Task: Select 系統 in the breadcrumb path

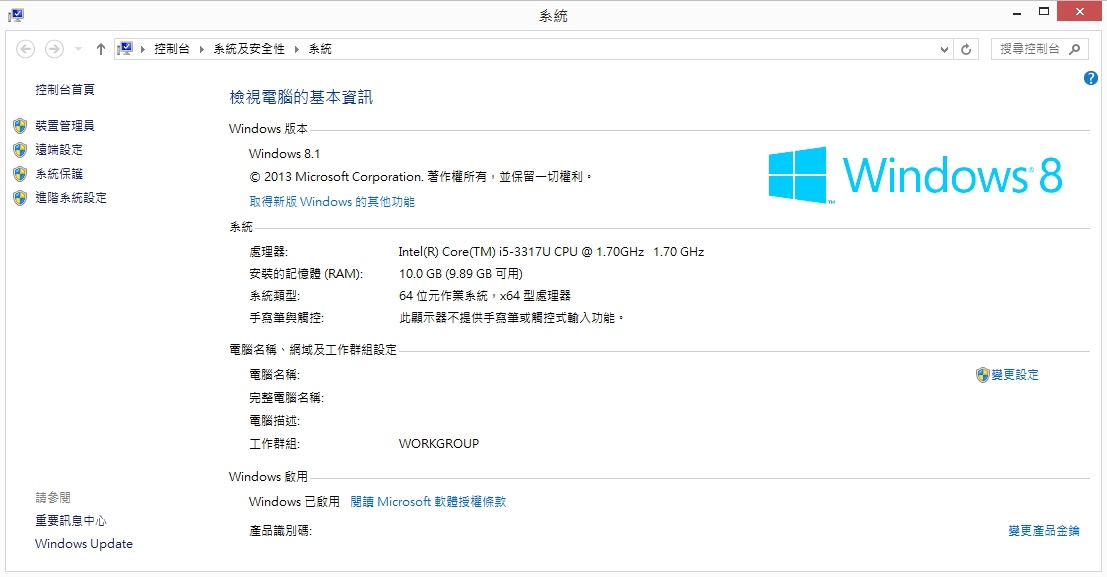Action: [x=320, y=49]
